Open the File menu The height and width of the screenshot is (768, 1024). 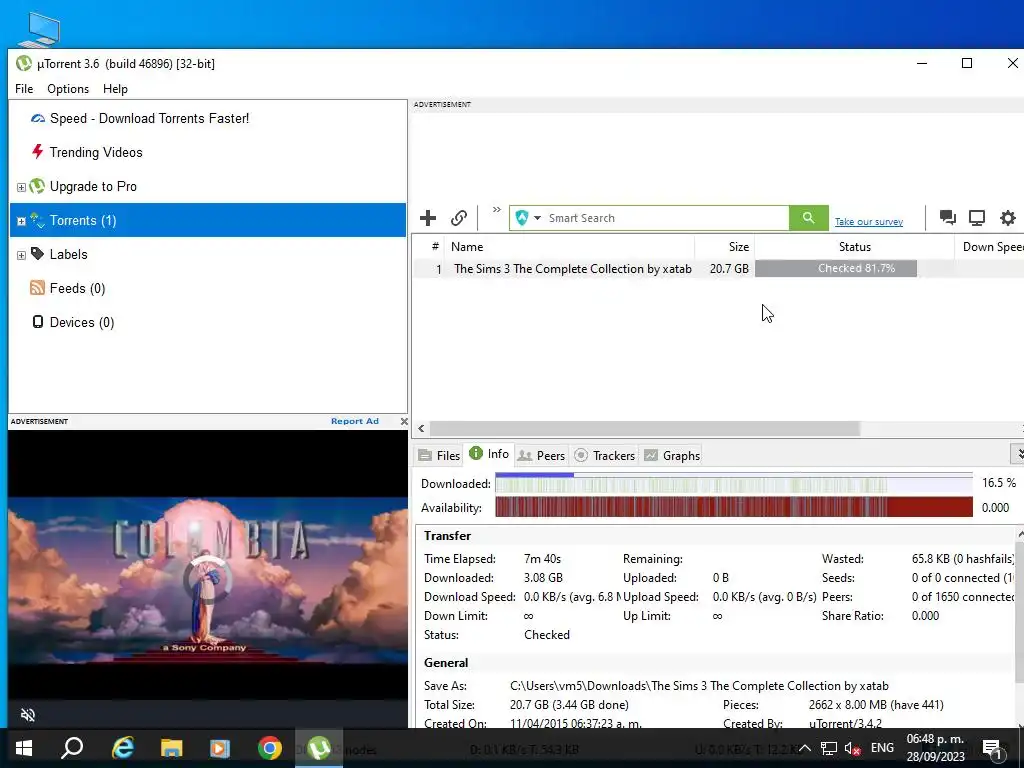(x=24, y=89)
